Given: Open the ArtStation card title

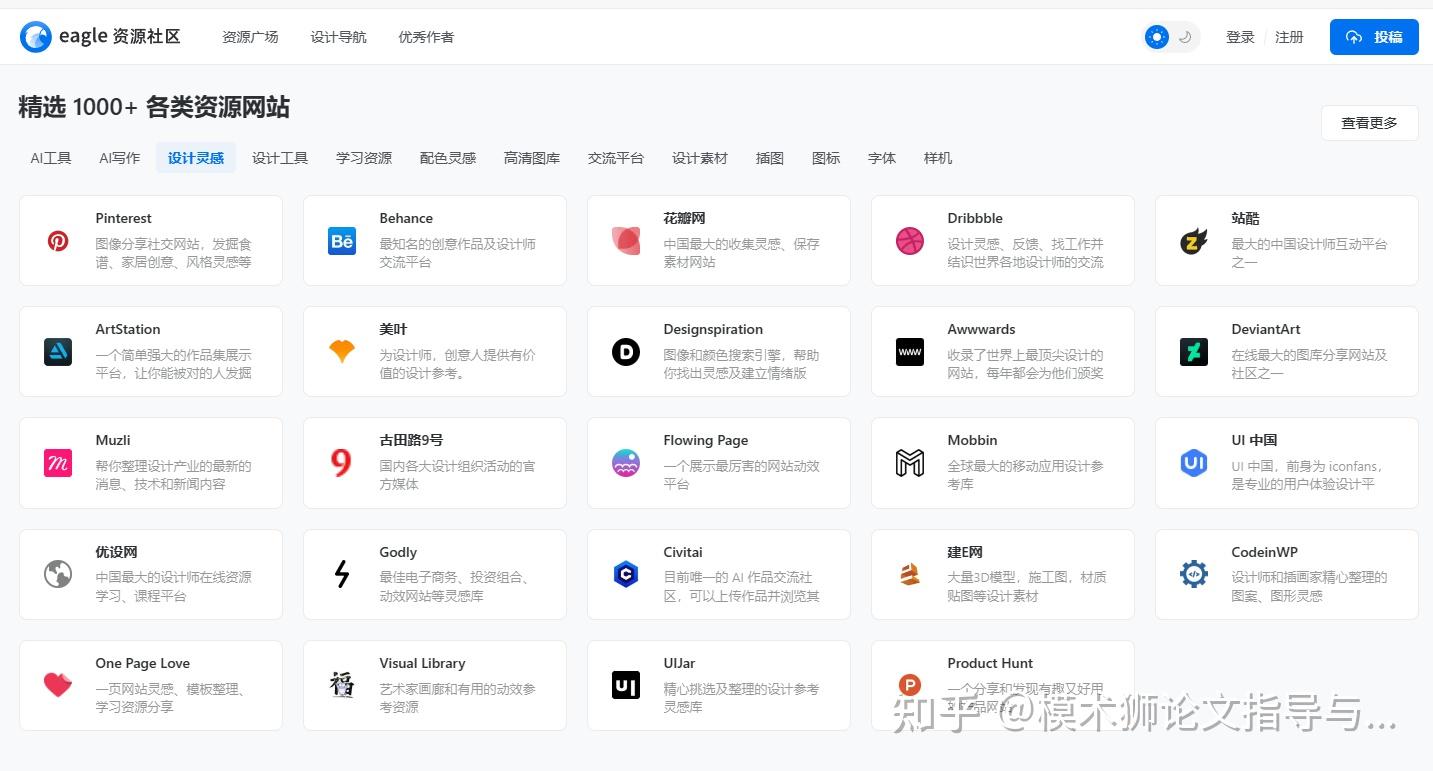Looking at the screenshot, I should tap(128, 329).
